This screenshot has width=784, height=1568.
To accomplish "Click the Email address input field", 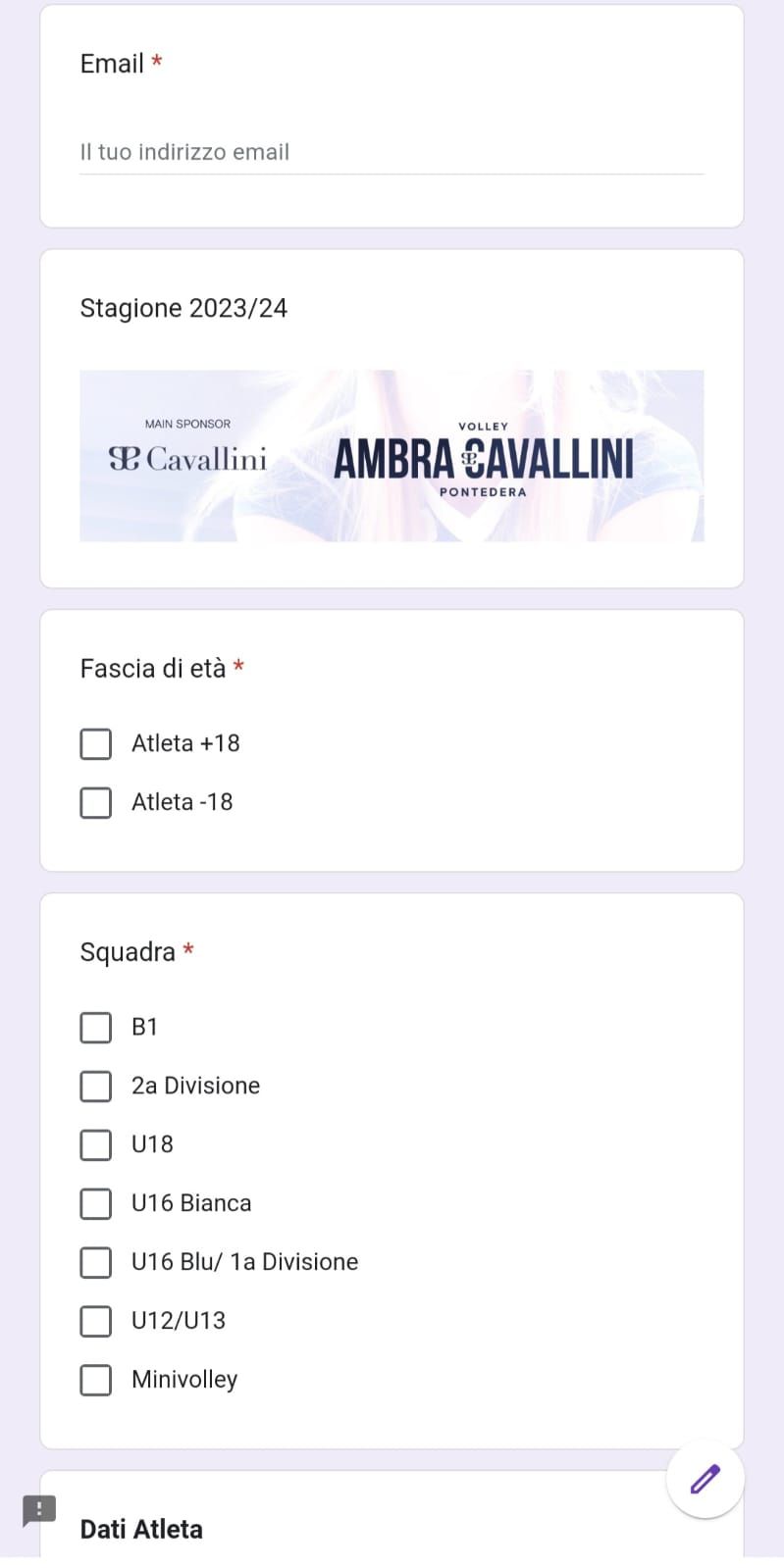I will [392, 152].
